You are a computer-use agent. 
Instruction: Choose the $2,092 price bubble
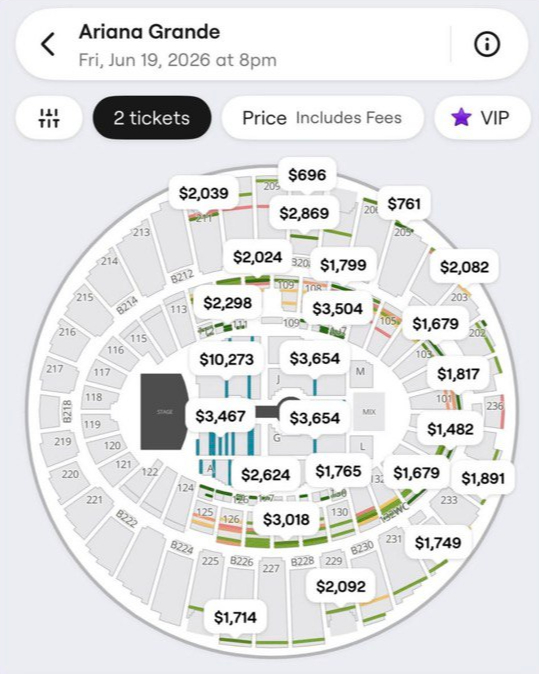[x=340, y=586]
